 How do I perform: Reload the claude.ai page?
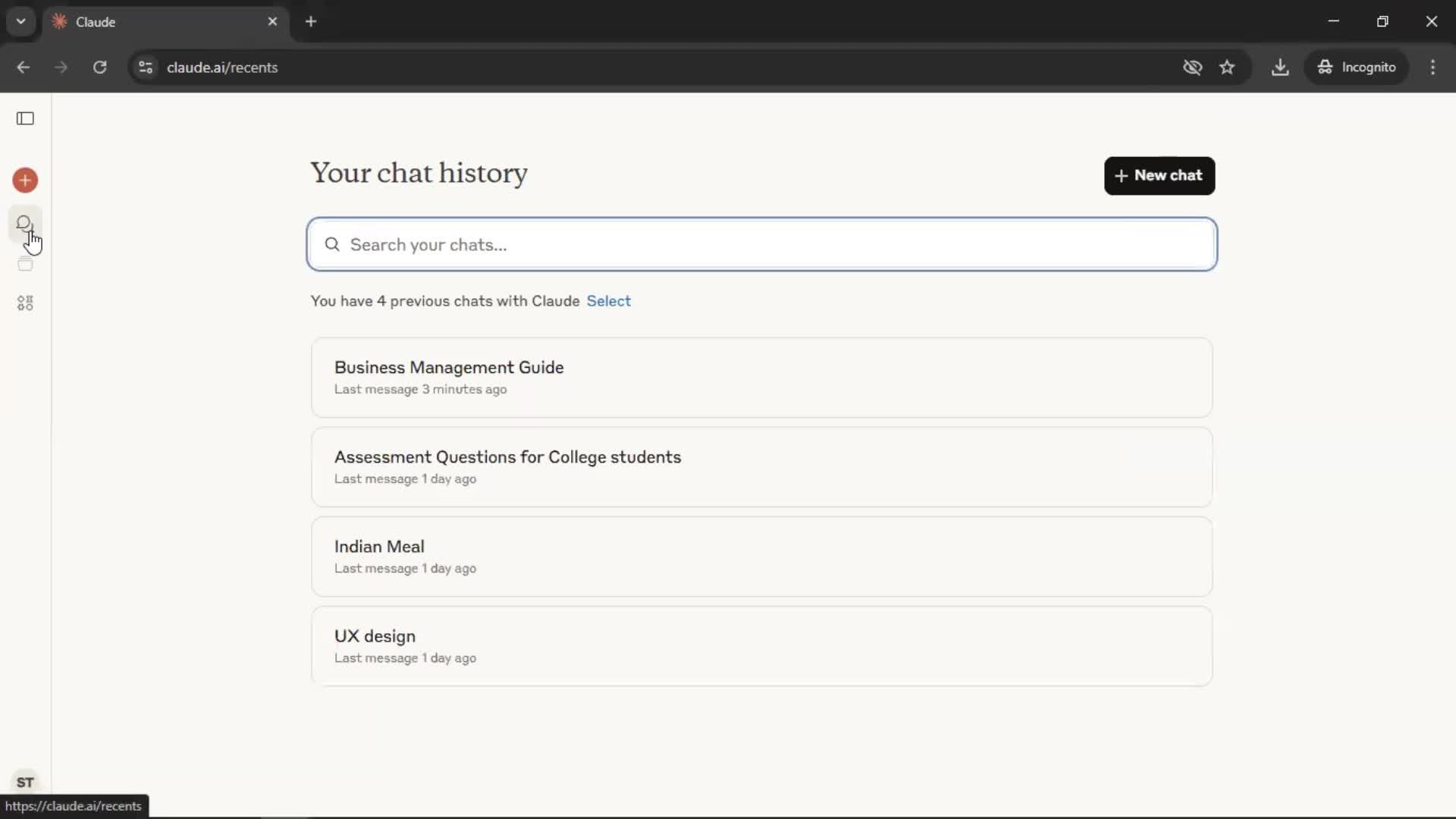[x=99, y=67]
